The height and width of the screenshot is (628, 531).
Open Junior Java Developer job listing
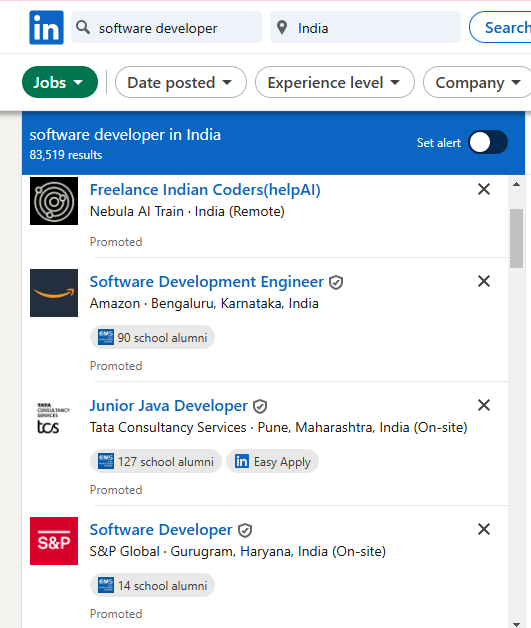169,406
